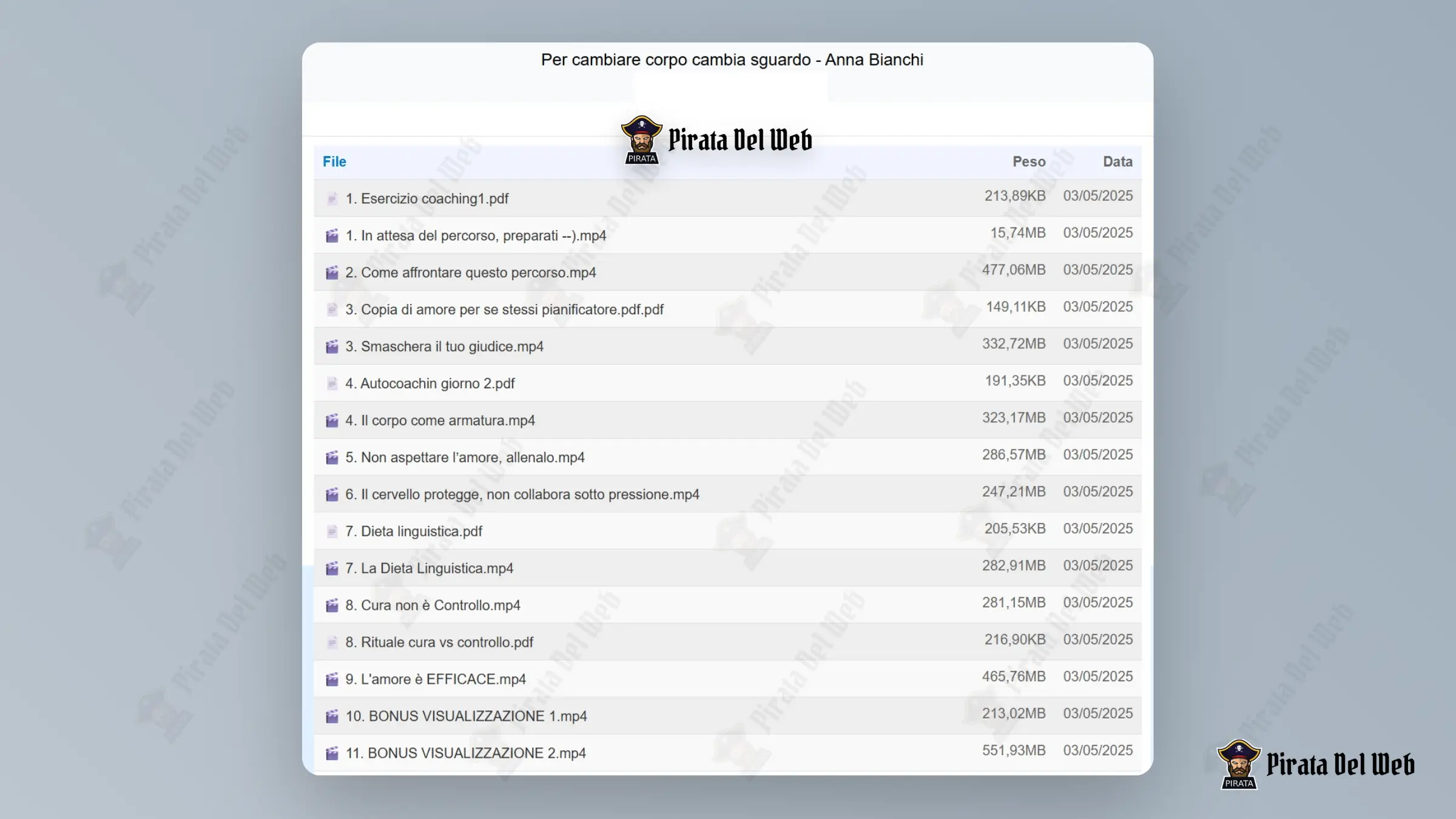The height and width of the screenshot is (819, 1456).
Task: Click video icon for BONUS VISUALIZZAZIONE 2
Action: point(332,753)
